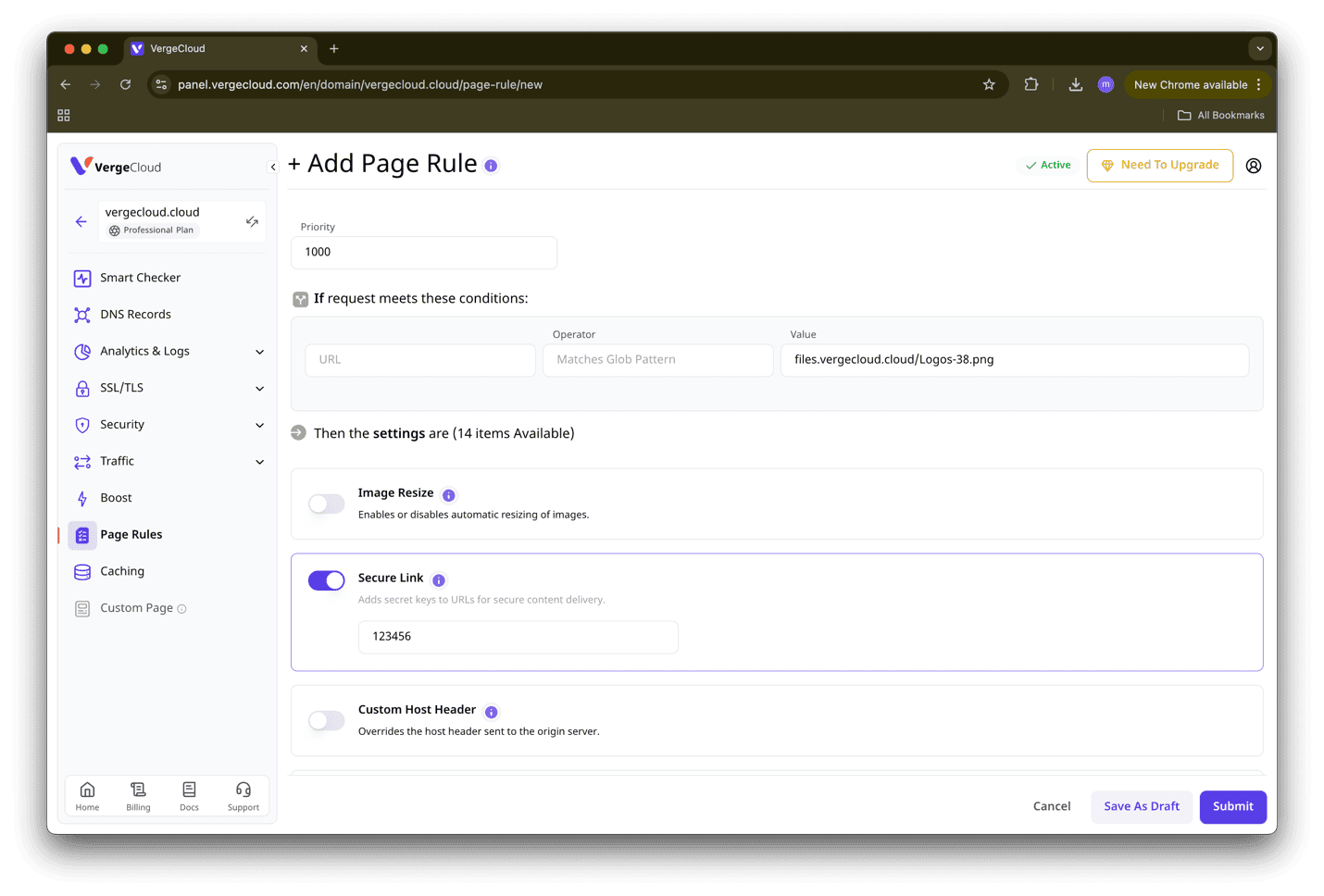This screenshot has width=1324, height=896.
Task: Open the URL condition dropdown
Action: tap(420, 360)
